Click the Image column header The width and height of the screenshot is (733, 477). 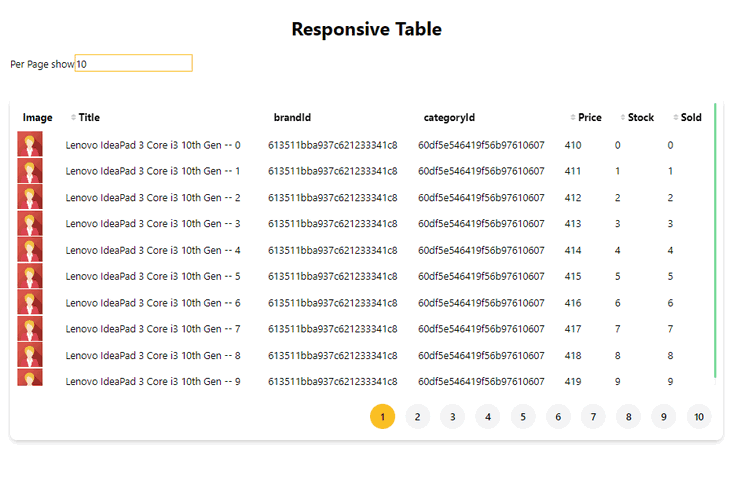(x=37, y=117)
